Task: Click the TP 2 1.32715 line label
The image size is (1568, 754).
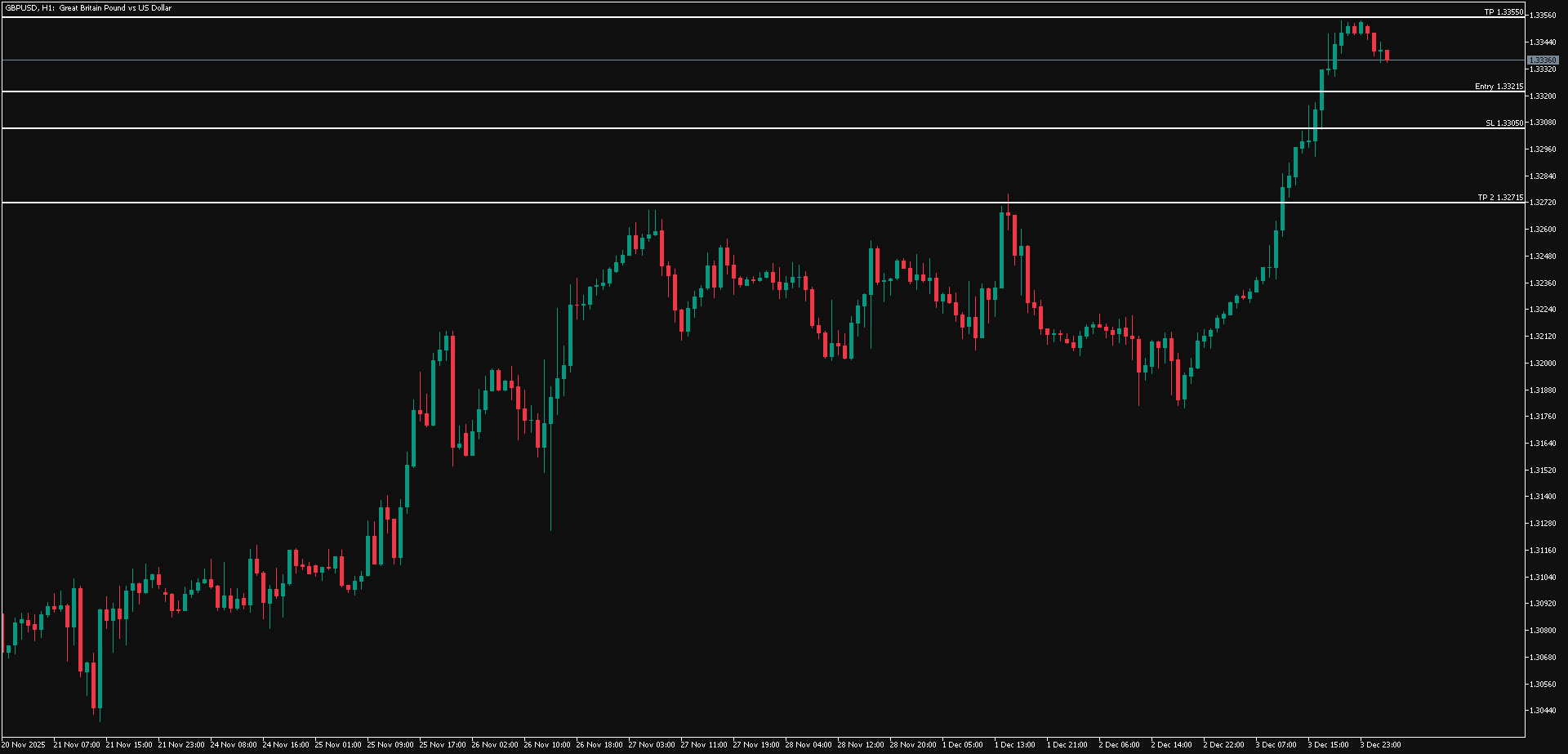Action: (x=1499, y=198)
